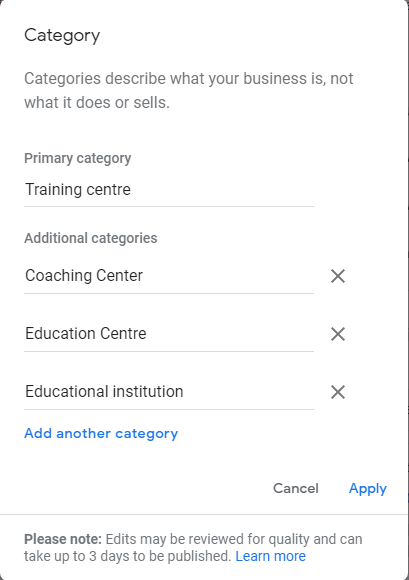Screen dimensions: 409x580
Task: Cancel the category changes
Action: coord(295,488)
